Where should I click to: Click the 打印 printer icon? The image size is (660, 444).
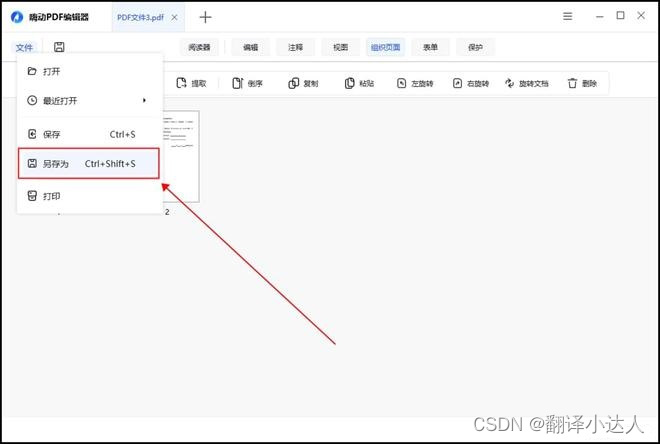[32, 196]
